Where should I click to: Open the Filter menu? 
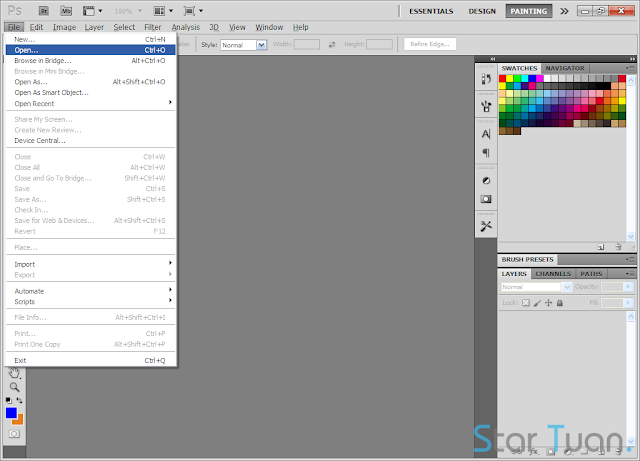click(x=153, y=27)
